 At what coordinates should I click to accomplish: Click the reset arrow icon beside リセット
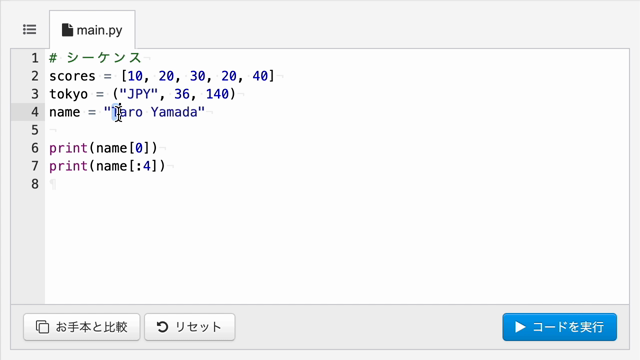click(162, 327)
